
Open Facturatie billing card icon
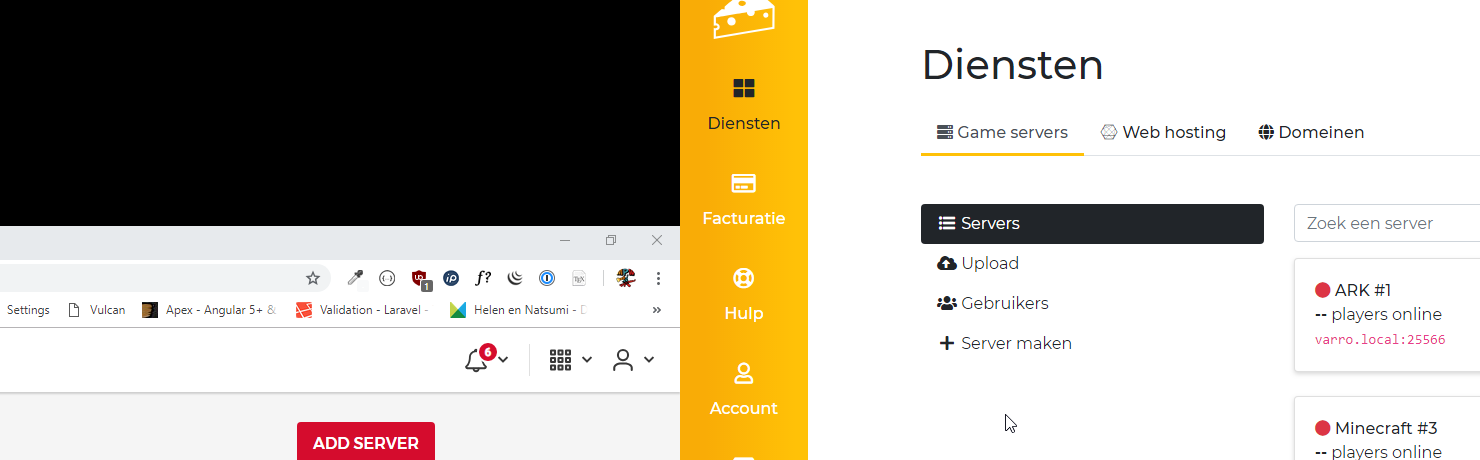point(743,184)
